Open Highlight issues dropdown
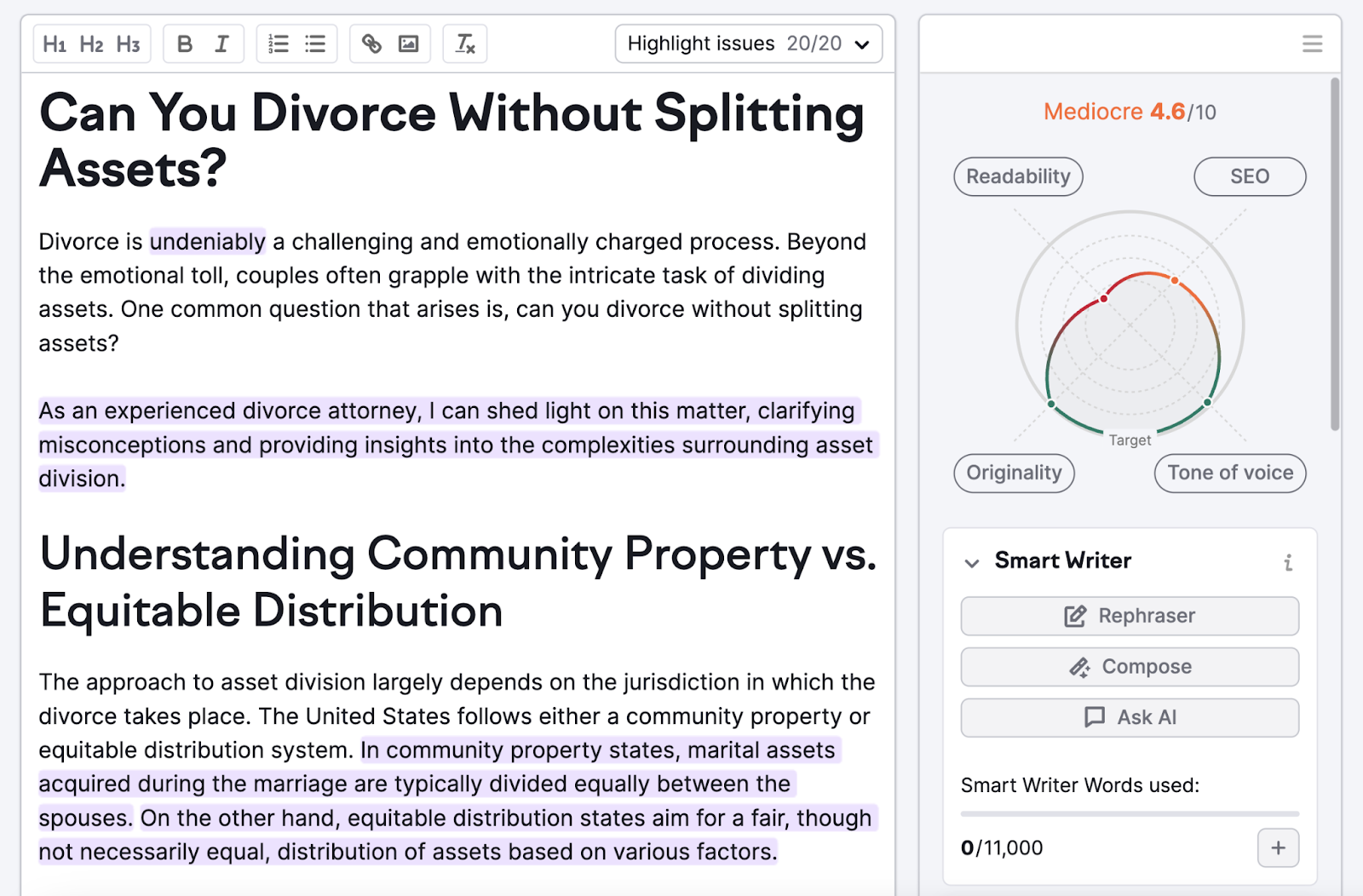Viewport: 1363px width, 896px height. tap(749, 43)
